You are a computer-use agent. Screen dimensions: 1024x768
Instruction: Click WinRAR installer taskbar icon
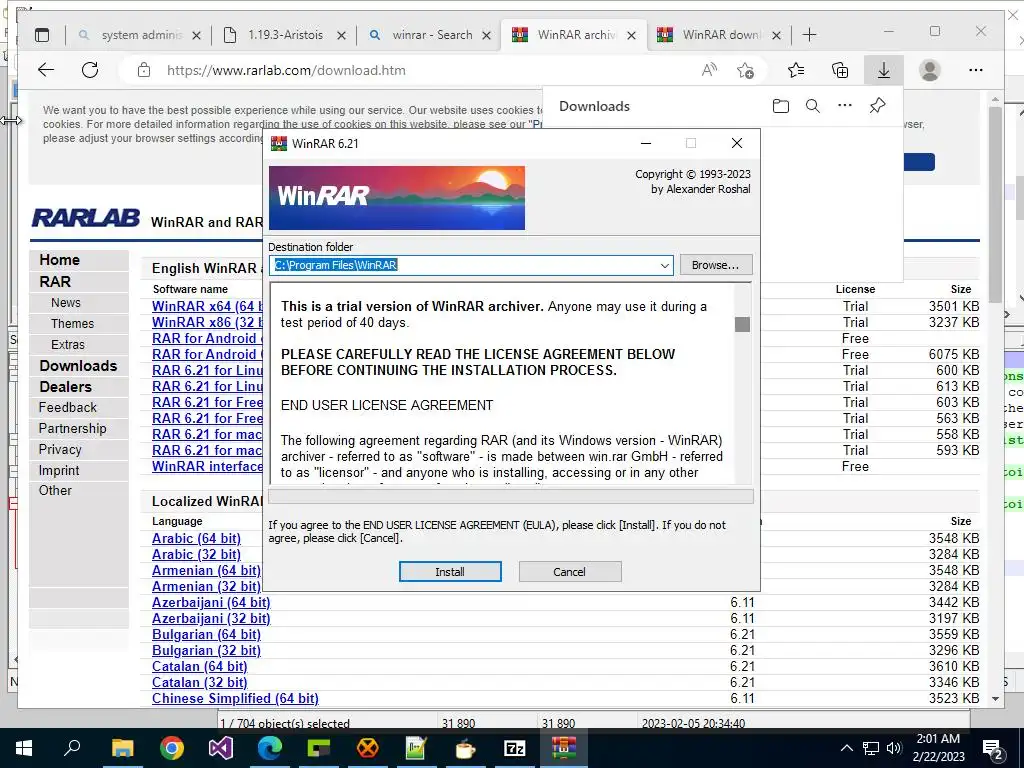point(564,748)
